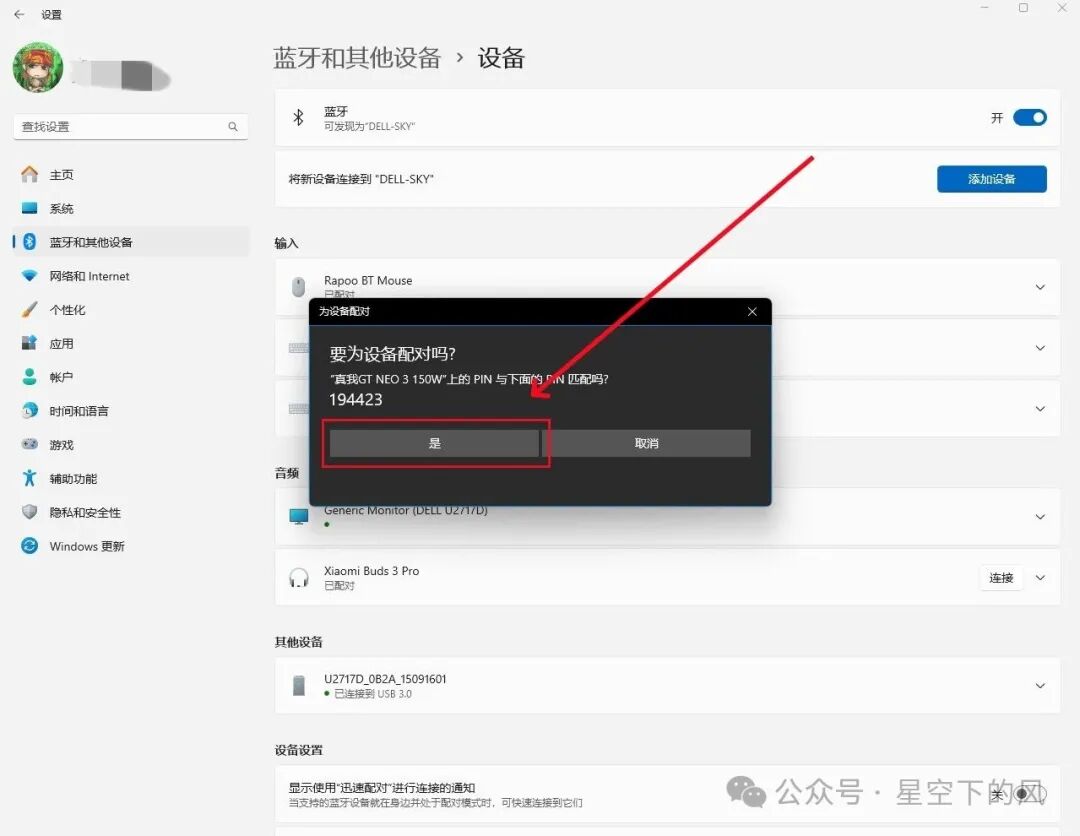The height and width of the screenshot is (836, 1080).
Task: Click 将新设备连接到 DELL-SKY text
Action: pyautogui.click(x=361, y=179)
